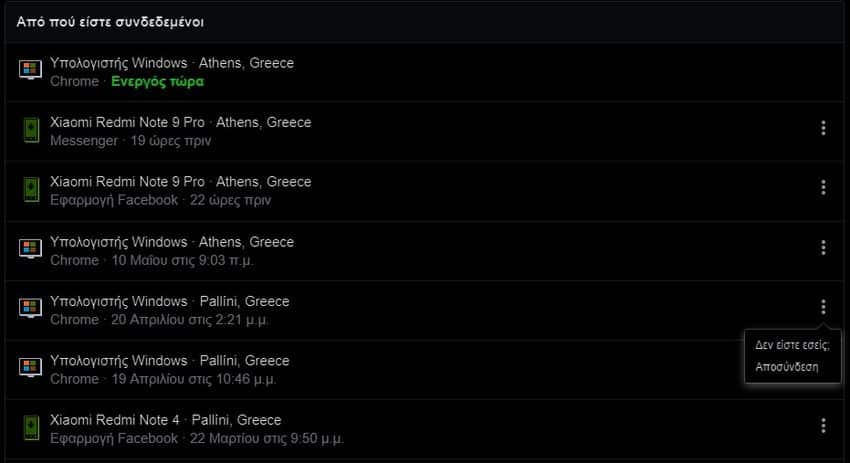Select 'Αποσύνδεση' in popup menu

click(786, 367)
